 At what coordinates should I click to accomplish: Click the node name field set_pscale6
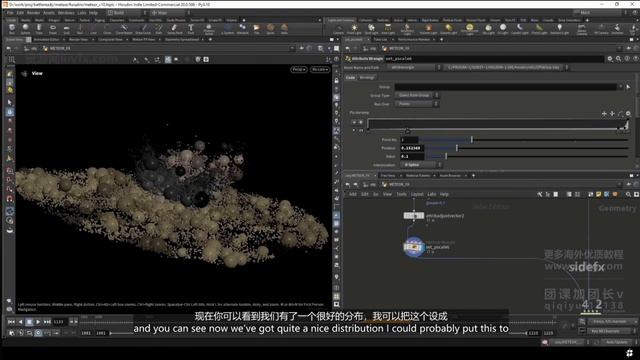tap(493, 59)
